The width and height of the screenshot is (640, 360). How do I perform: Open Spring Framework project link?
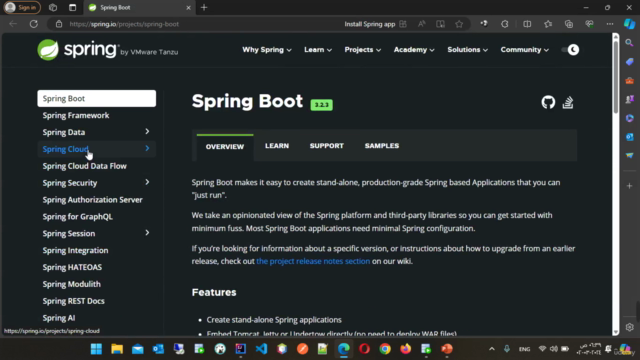click(76, 116)
